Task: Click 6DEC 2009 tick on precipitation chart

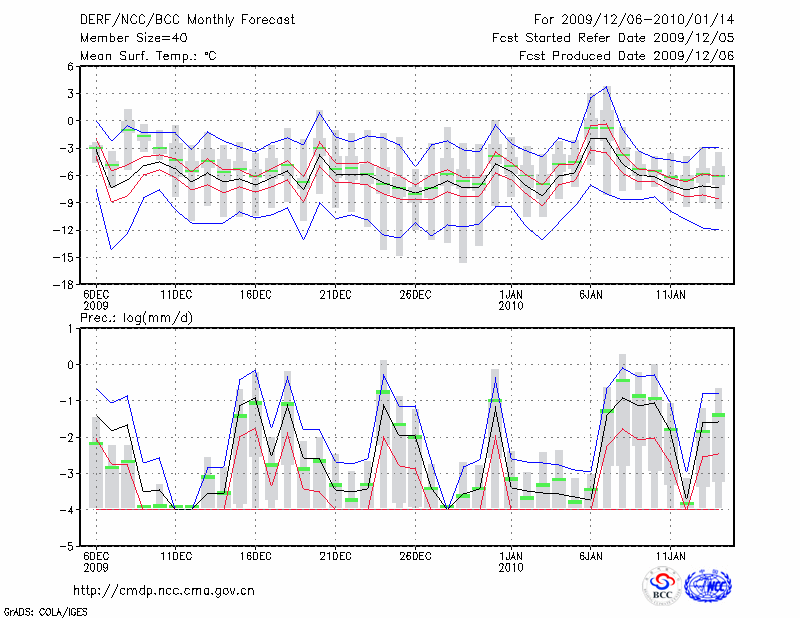Action: [96, 562]
